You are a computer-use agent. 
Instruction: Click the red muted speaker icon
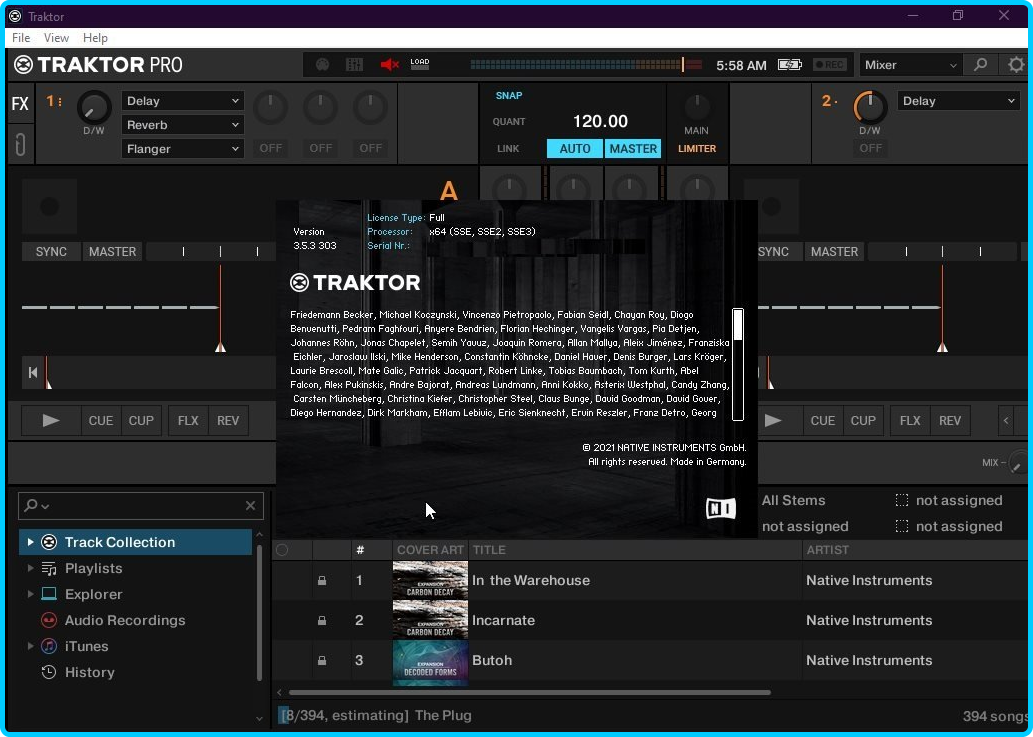pyautogui.click(x=389, y=65)
